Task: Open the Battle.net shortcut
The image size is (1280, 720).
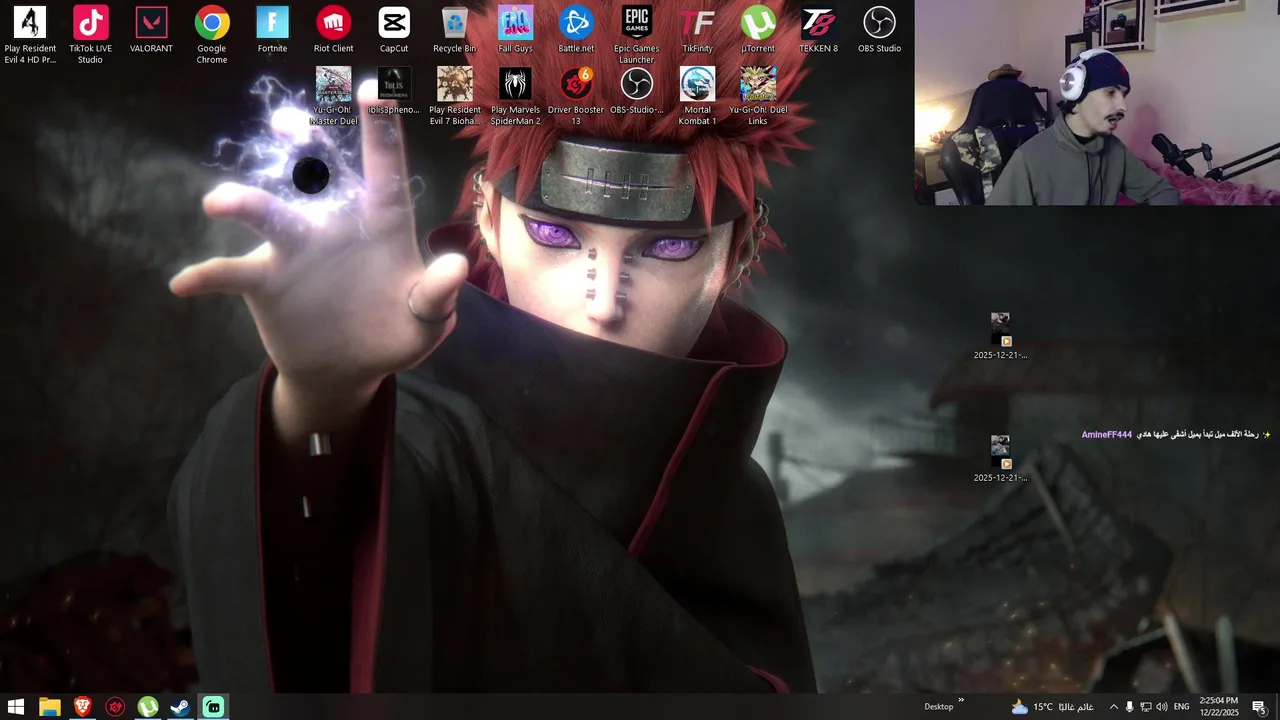Action: pyautogui.click(x=576, y=30)
